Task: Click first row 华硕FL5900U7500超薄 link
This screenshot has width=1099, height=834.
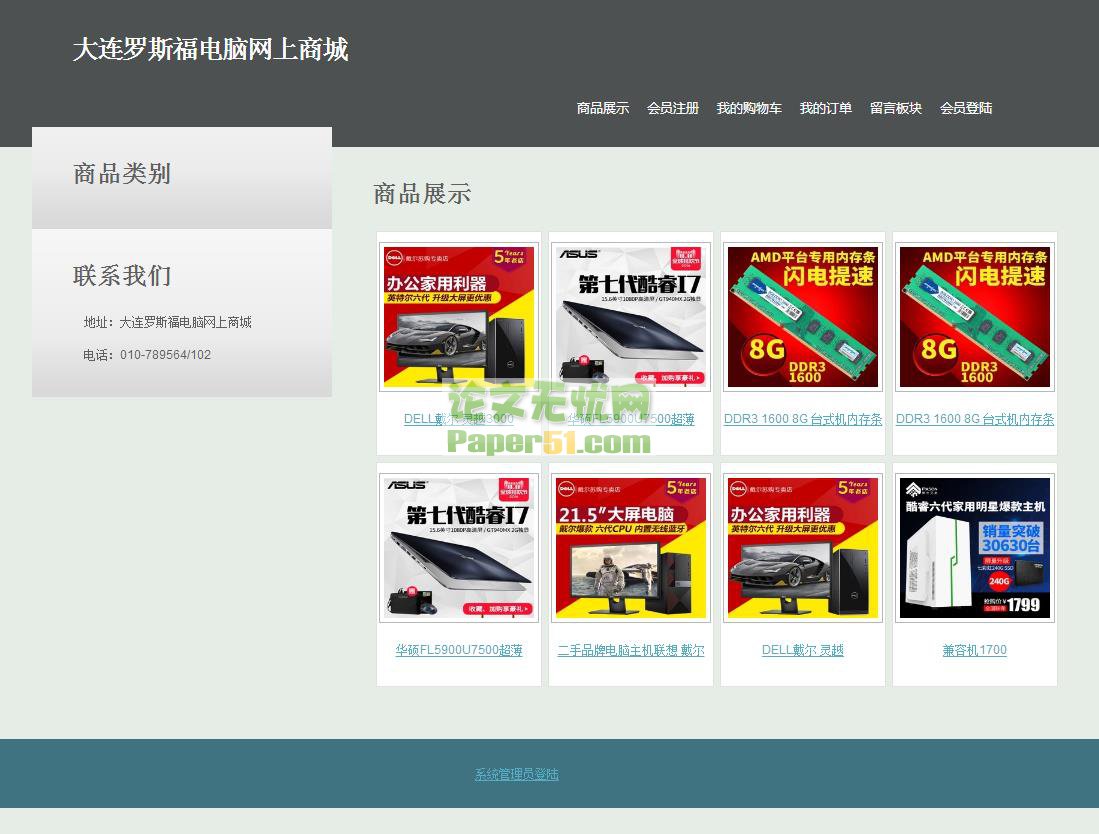Action: (x=631, y=419)
